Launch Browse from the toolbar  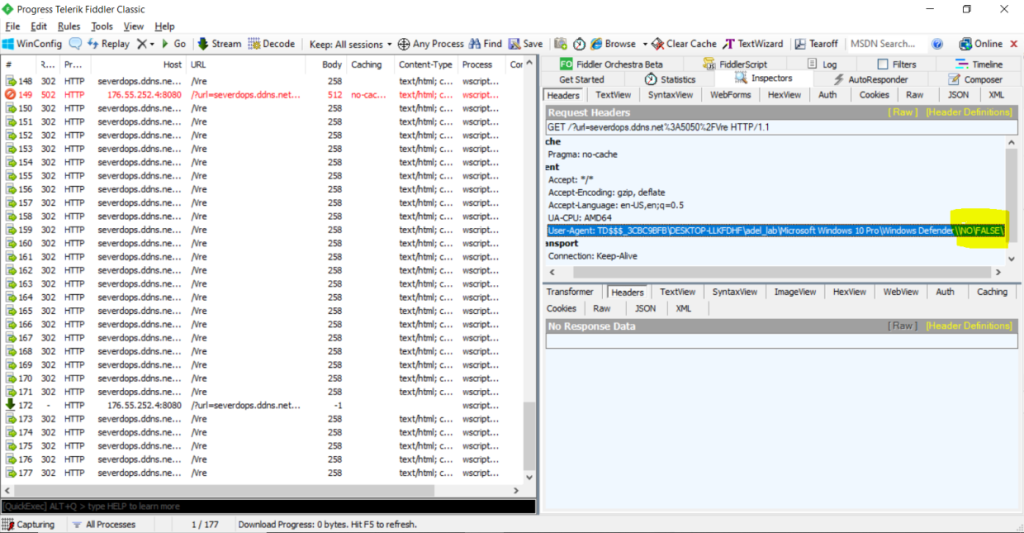coord(613,44)
